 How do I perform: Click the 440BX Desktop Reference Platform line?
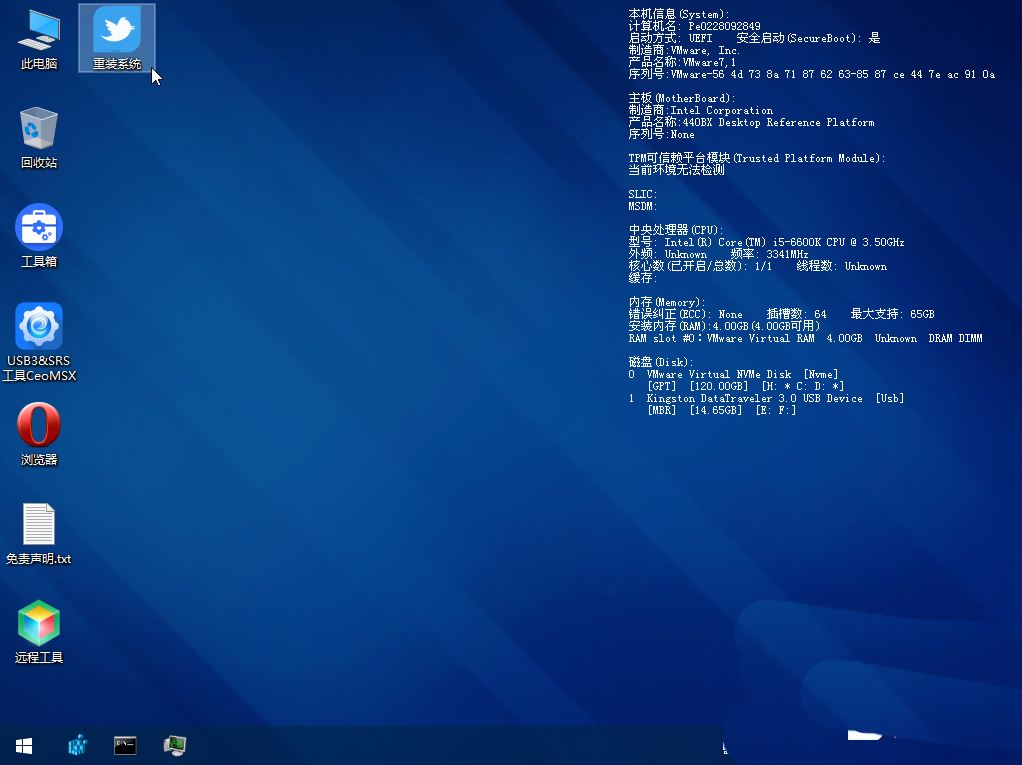pos(752,123)
